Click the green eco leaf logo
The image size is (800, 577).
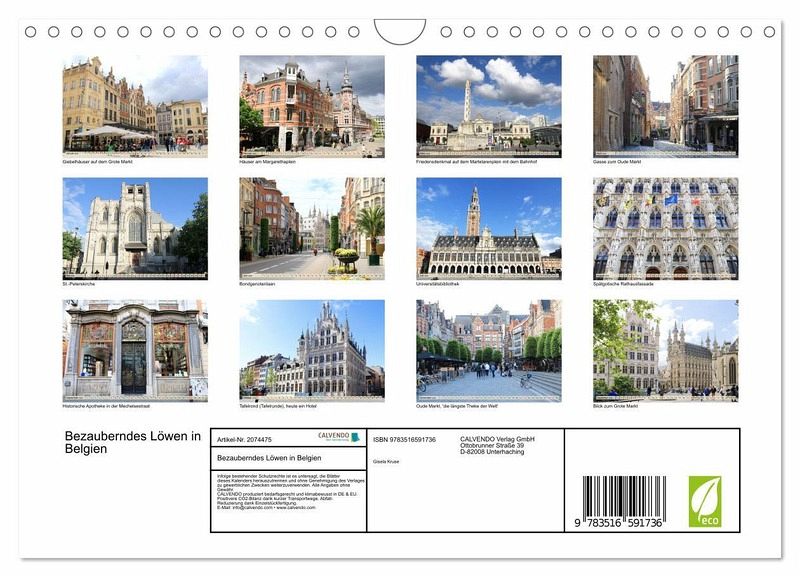click(x=704, y=500)
